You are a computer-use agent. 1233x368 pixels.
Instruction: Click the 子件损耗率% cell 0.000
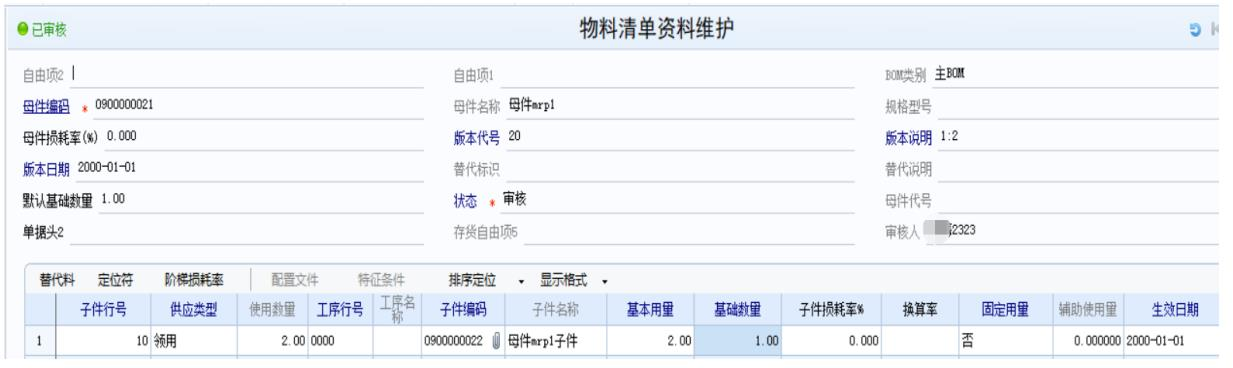(x=831, y=341)
